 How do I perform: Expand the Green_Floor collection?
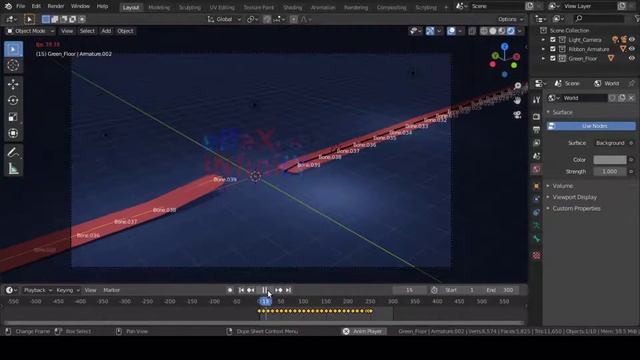coord(543,58)
